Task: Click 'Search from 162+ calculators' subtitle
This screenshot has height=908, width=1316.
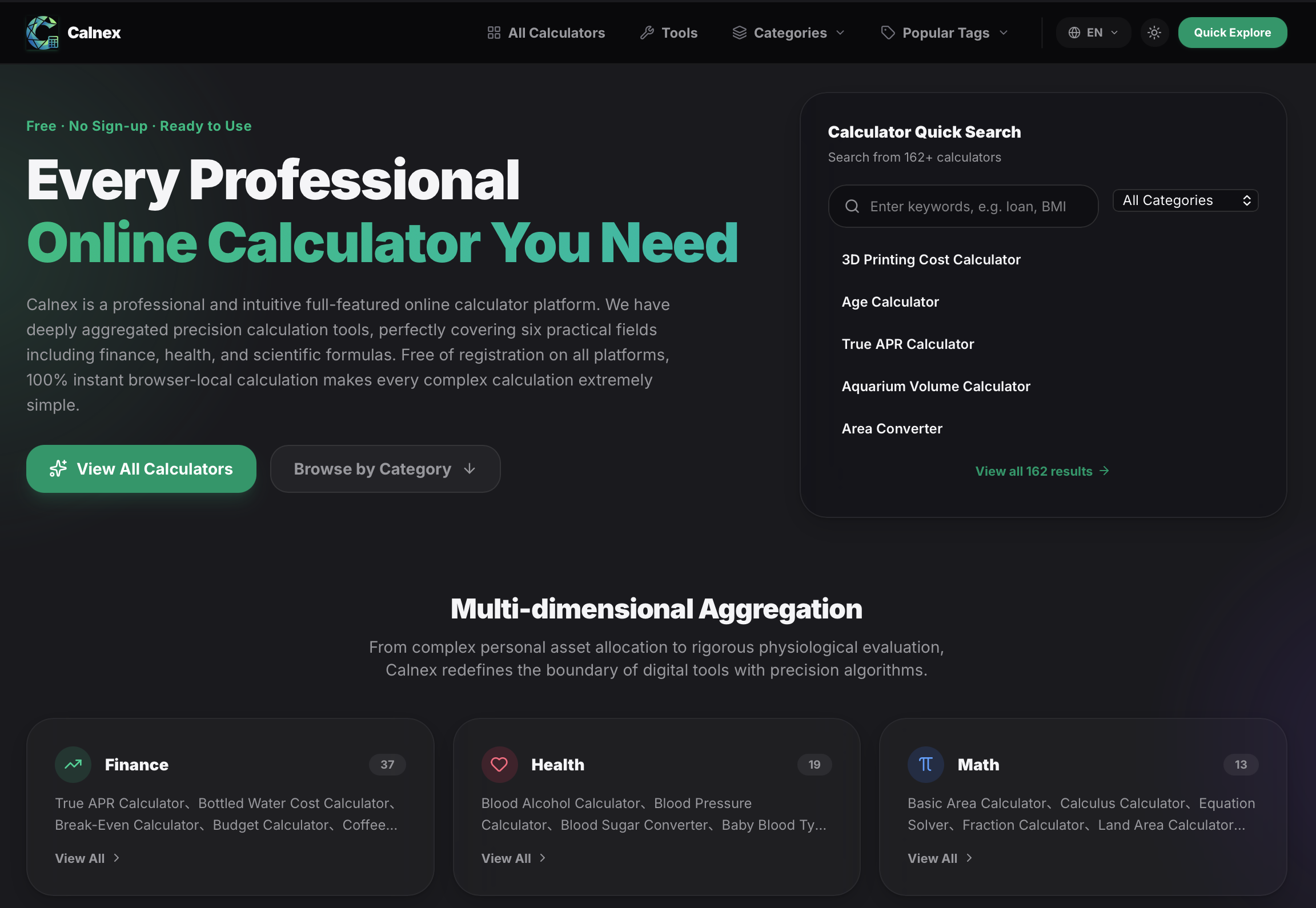Action: [x=914, y=157]
